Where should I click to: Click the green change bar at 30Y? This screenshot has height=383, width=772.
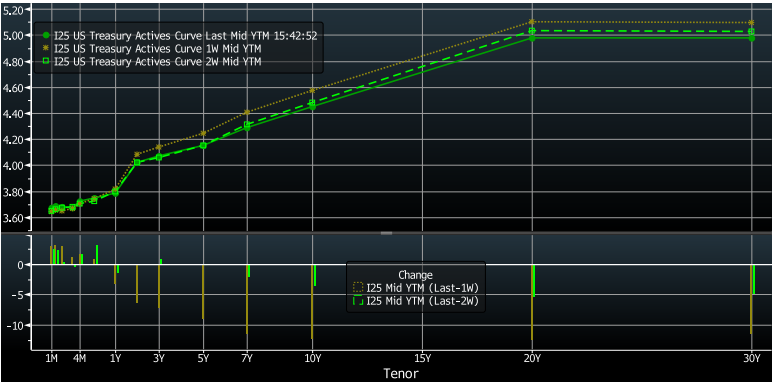pos(753,280)
